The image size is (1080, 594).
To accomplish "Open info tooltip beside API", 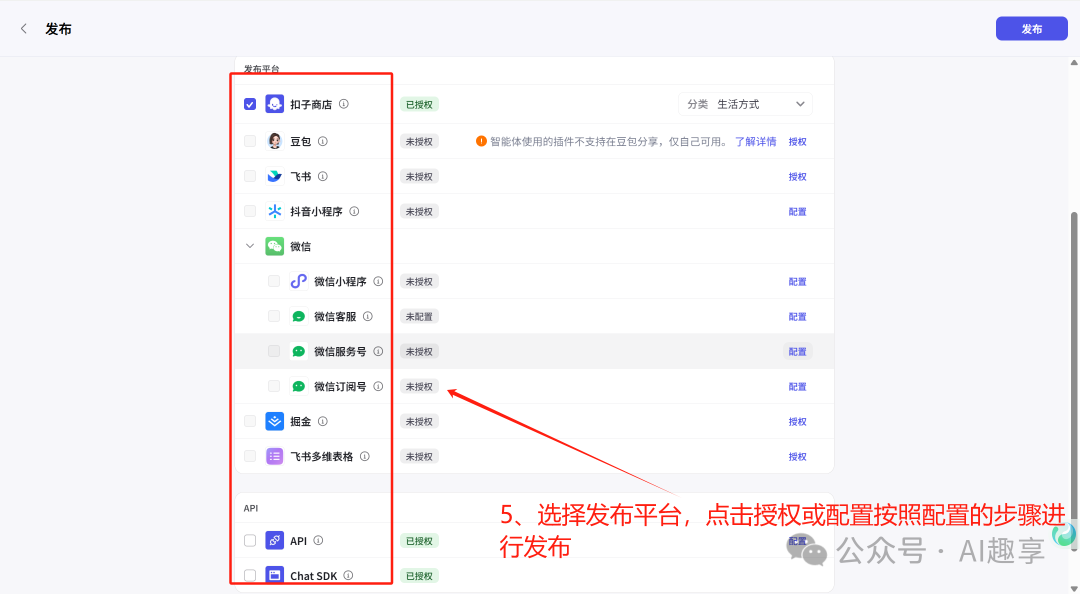I will click(x=318, y=540).
